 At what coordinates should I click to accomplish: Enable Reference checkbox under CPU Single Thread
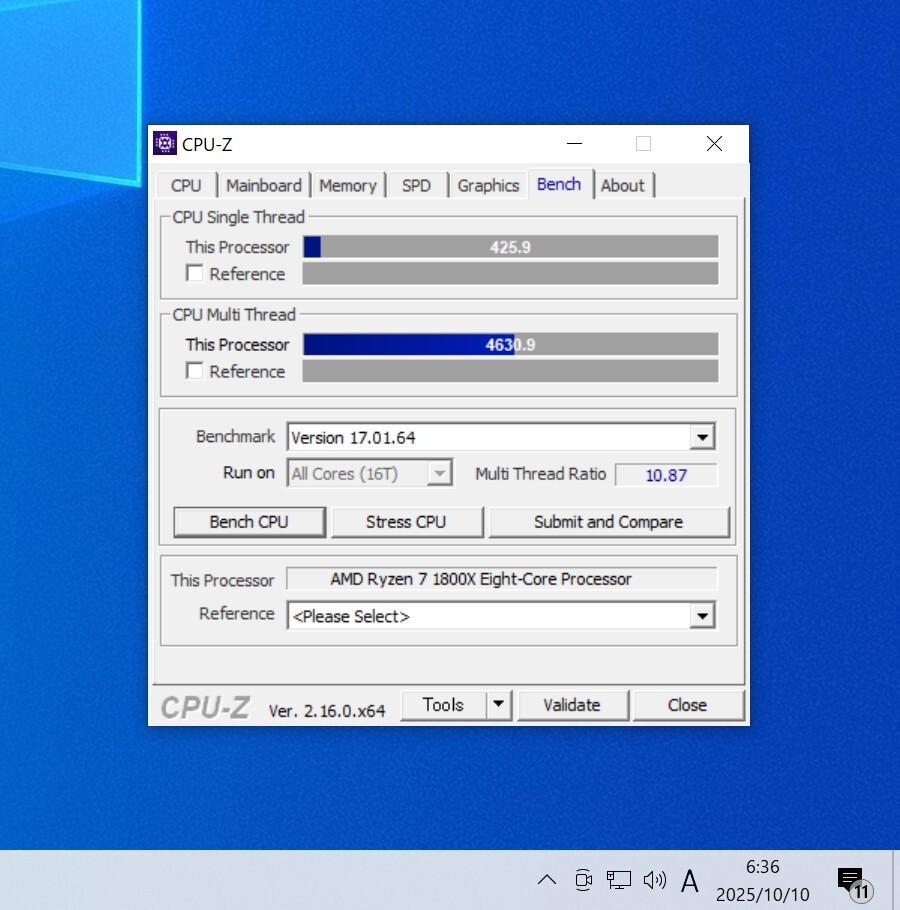coord(195,273)
